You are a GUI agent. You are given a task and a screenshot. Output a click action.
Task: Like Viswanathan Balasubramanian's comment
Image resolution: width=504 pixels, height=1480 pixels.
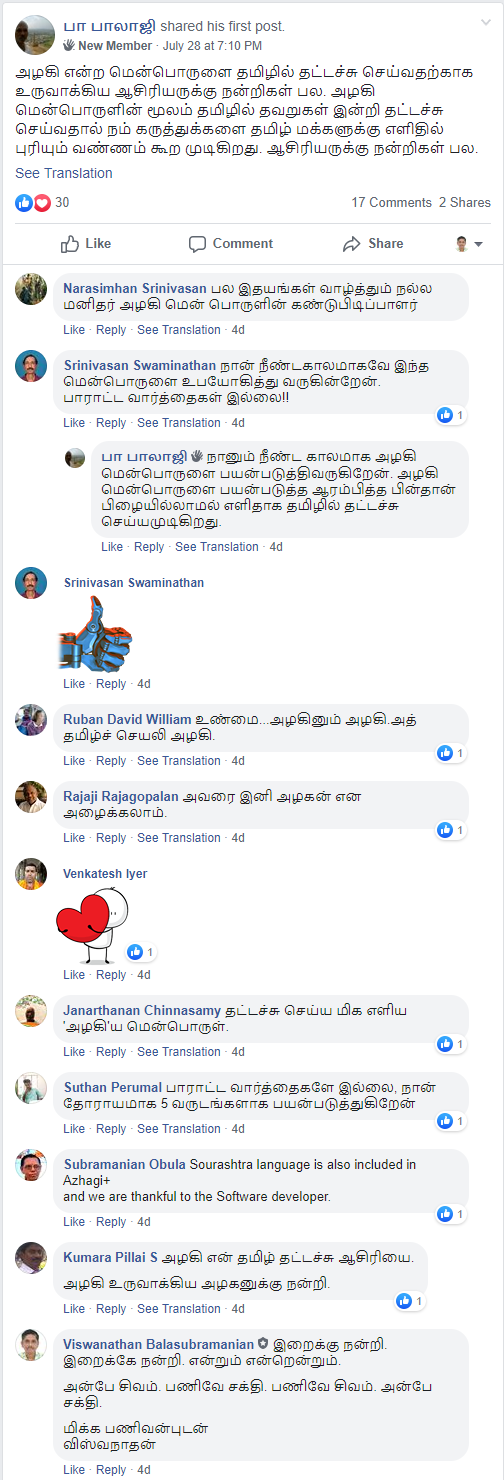pos(74,1470)
